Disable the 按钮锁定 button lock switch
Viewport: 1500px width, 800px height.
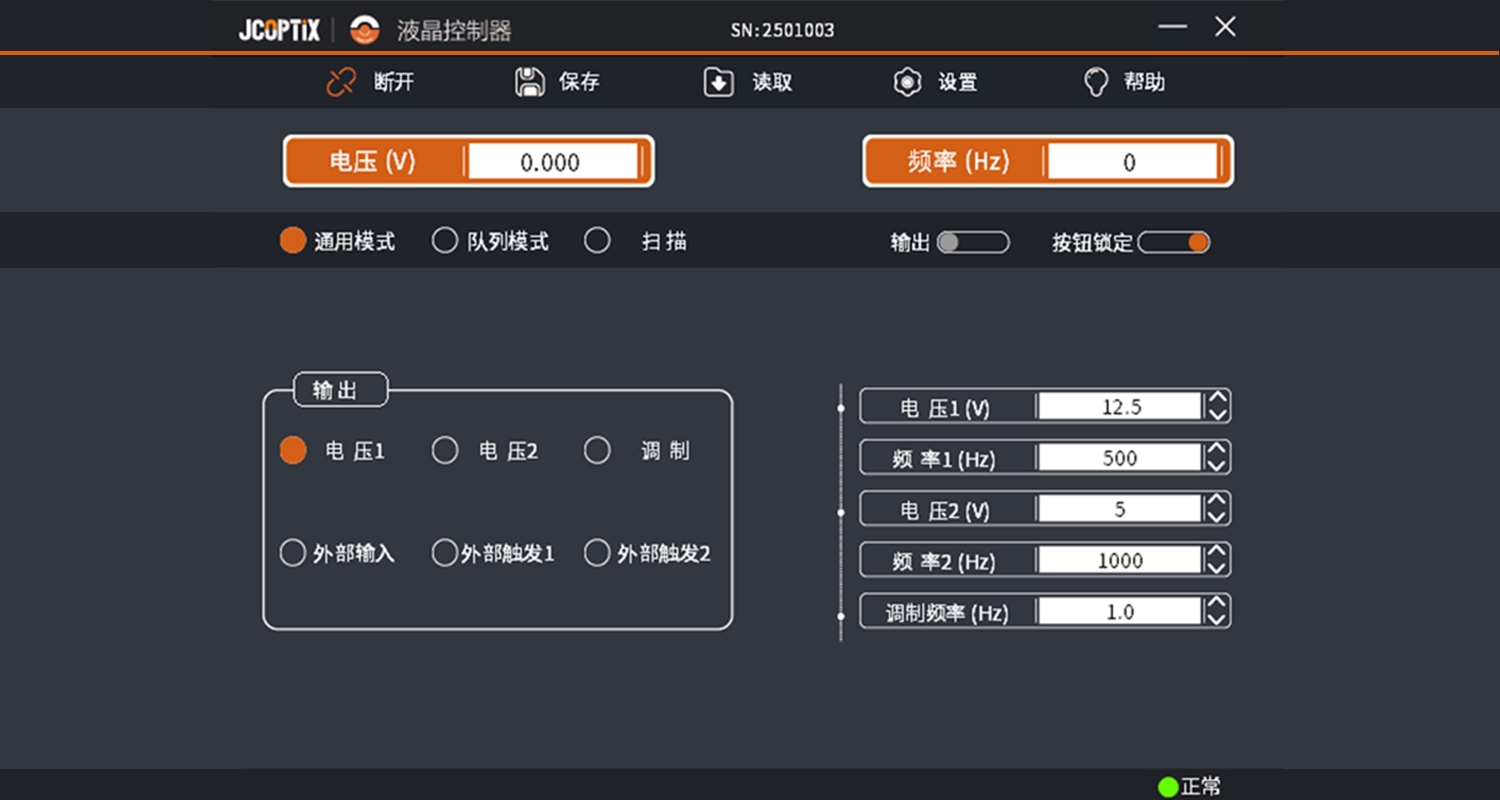pos(1175,241)
